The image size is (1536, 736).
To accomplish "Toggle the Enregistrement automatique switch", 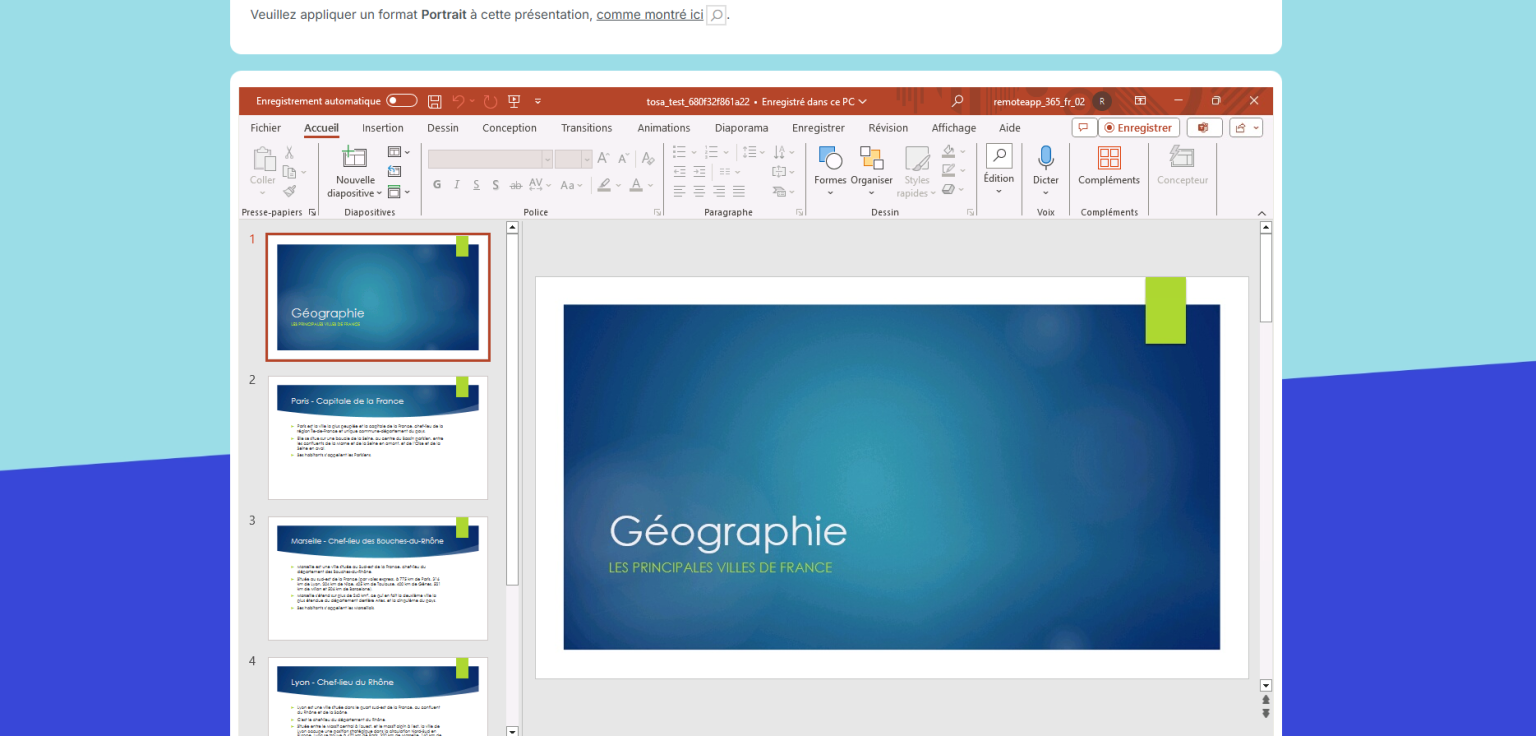I will [402, 101].
